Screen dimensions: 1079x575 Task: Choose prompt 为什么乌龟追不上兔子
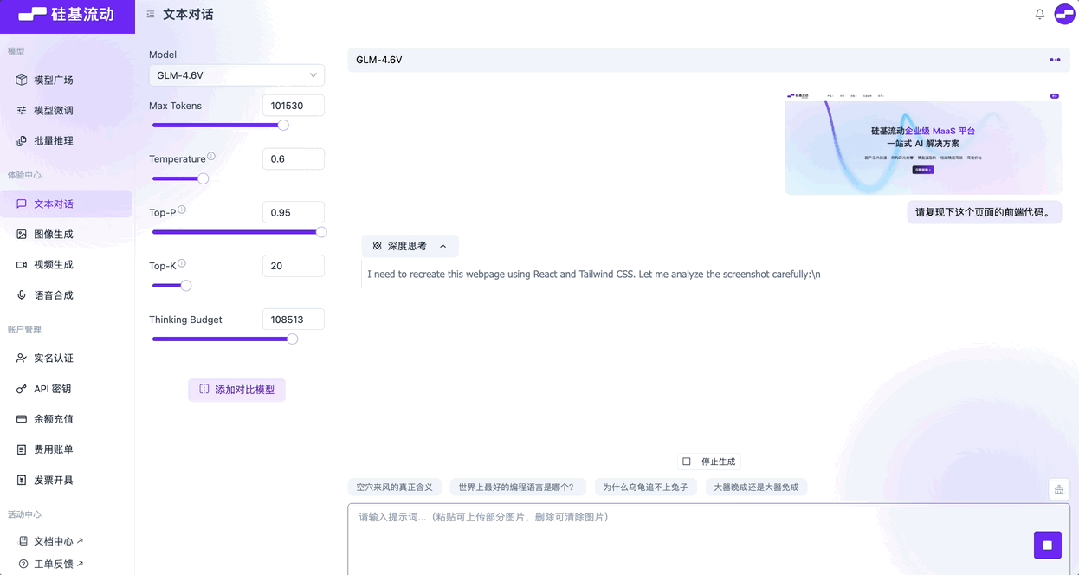pos(645,487)
